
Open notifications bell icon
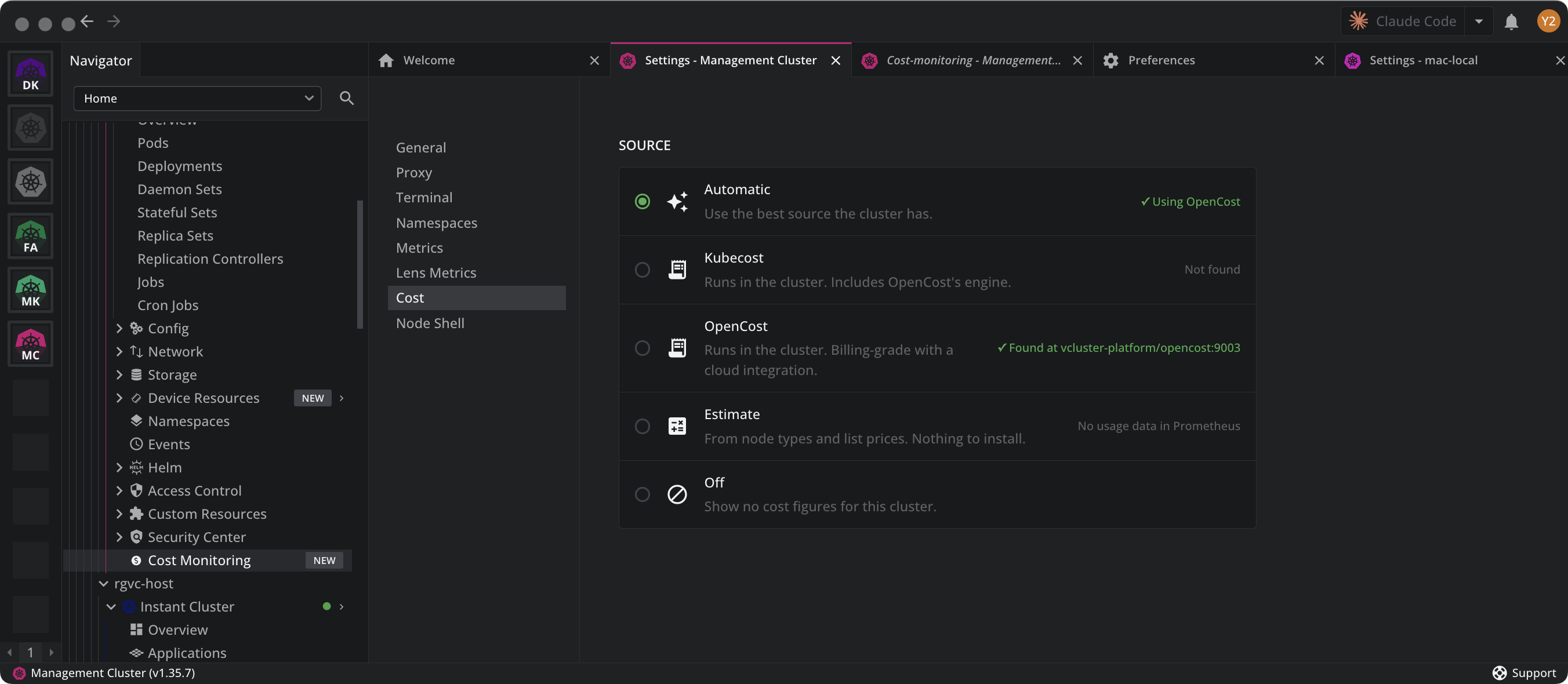pyautogui.click(x=1511, y=22)
